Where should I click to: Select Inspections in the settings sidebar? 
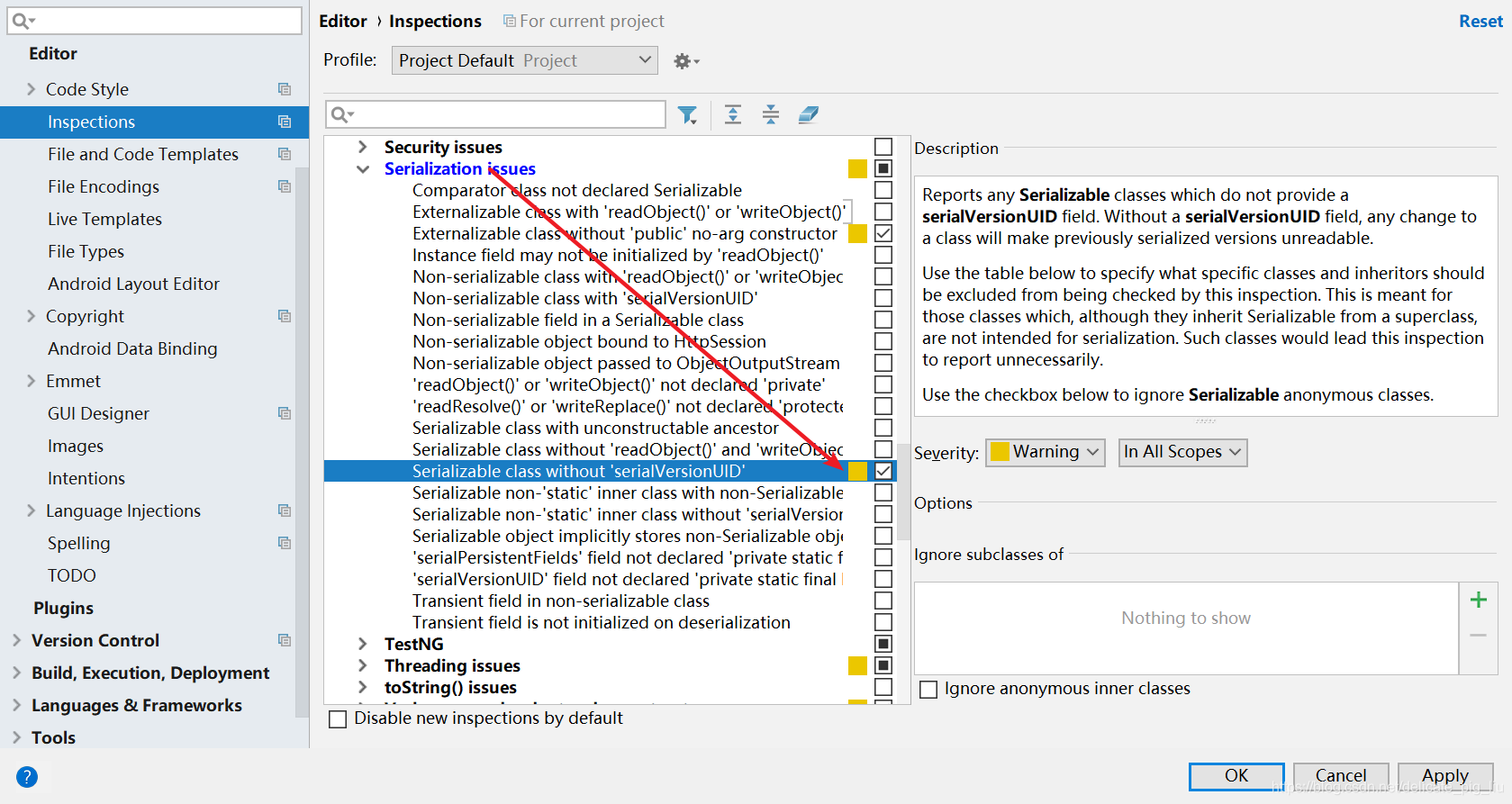154,122
